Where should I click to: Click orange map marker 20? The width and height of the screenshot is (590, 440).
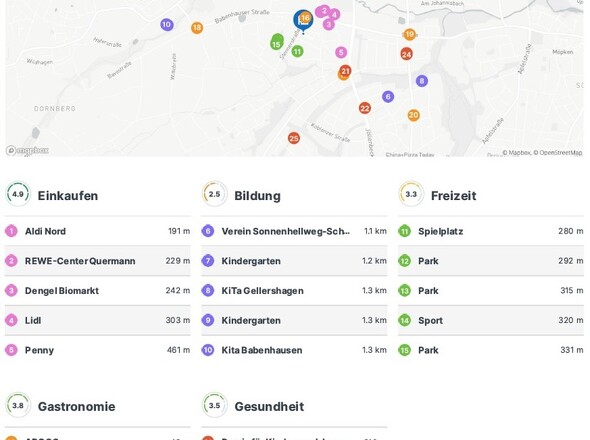click(x=414, y=115)
